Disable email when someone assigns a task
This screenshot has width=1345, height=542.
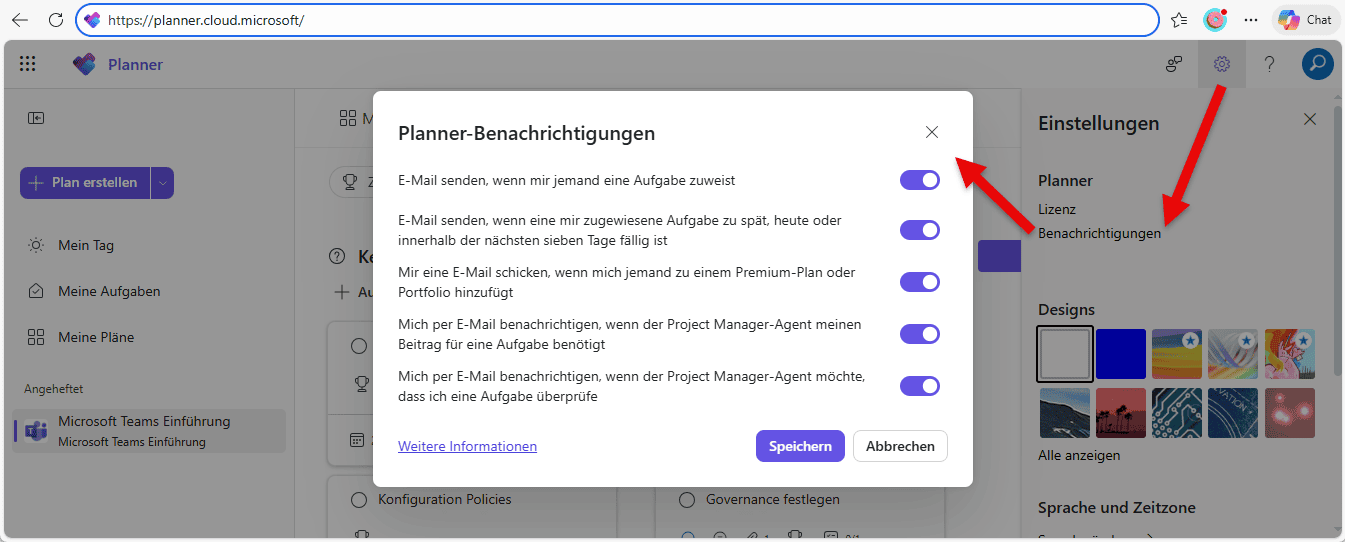919,180
